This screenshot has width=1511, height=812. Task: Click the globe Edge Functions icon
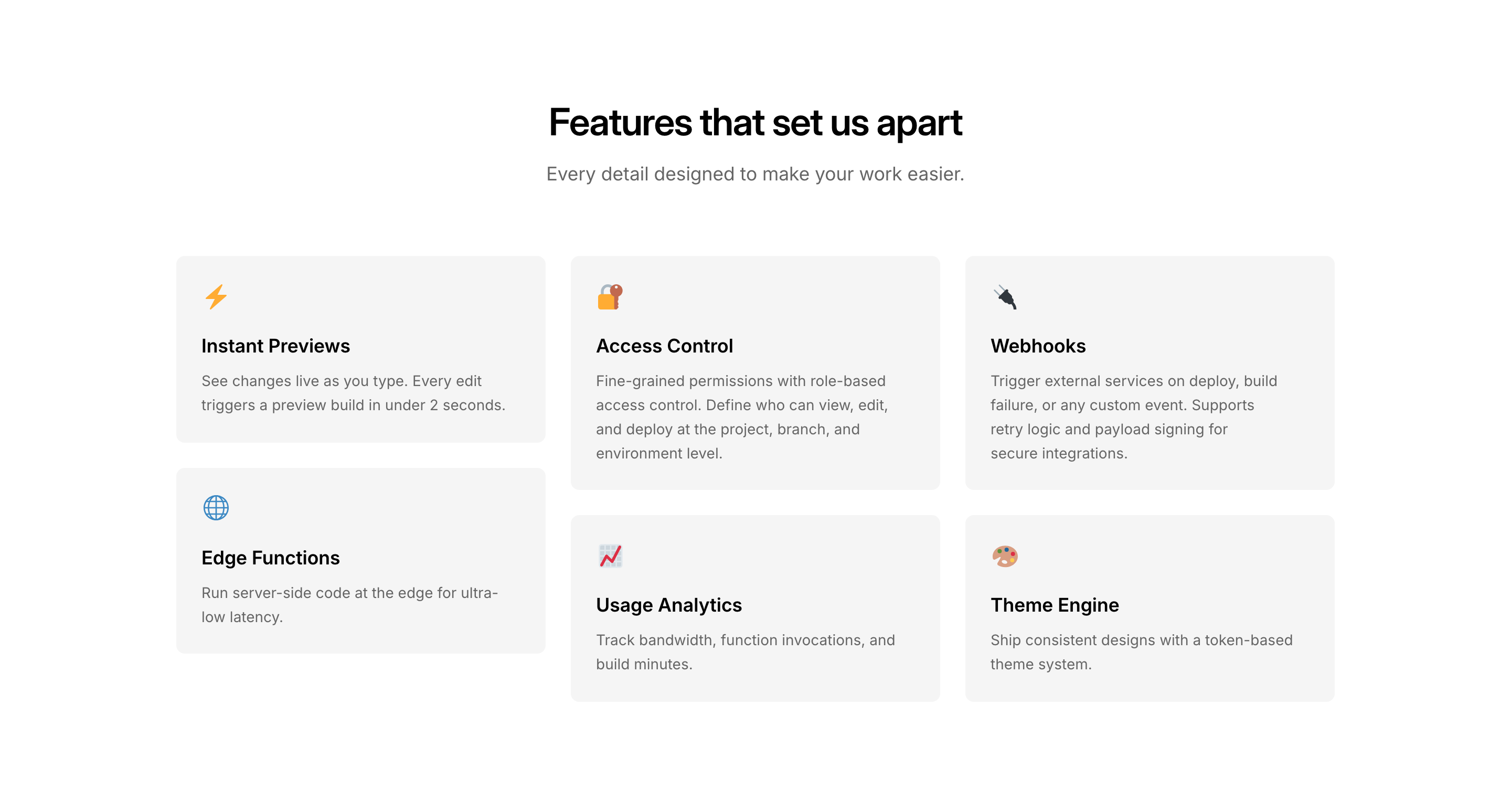click(x=216, y=508)
